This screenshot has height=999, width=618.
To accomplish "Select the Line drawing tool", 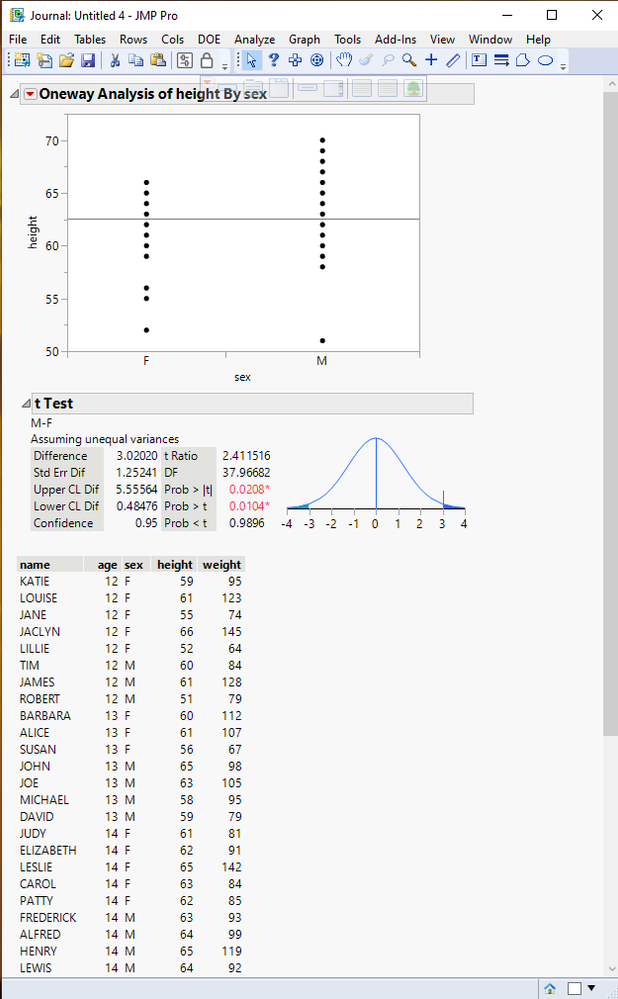I will [453, 61].
